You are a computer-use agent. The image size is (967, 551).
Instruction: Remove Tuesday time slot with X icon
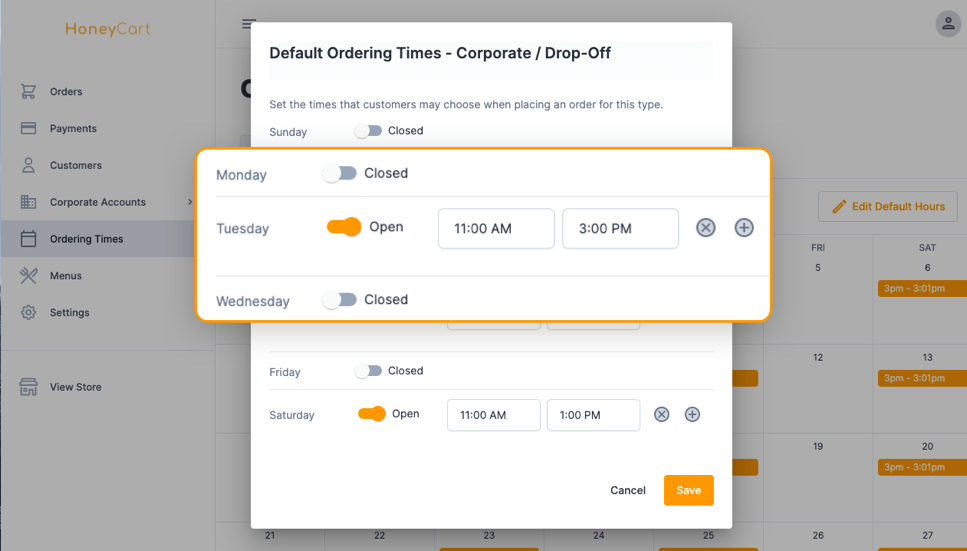tap(706, 228)
